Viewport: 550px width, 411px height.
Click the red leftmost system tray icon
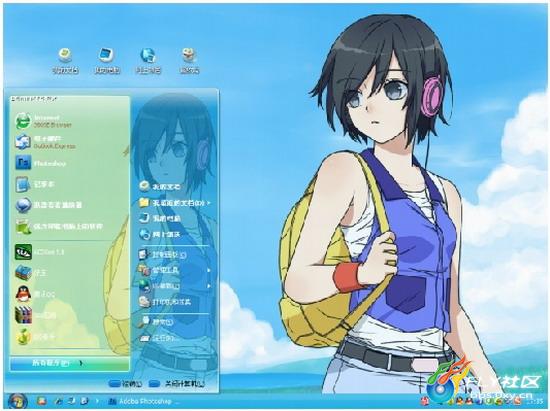coord(425,400)
